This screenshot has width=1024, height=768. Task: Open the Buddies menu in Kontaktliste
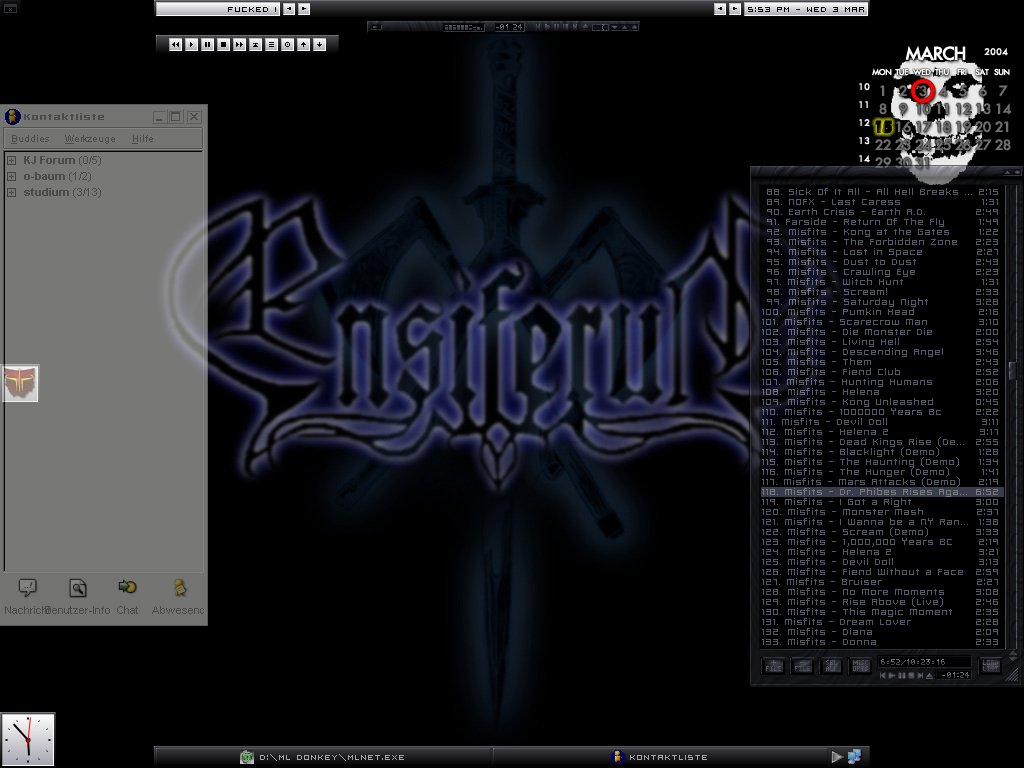30,138
